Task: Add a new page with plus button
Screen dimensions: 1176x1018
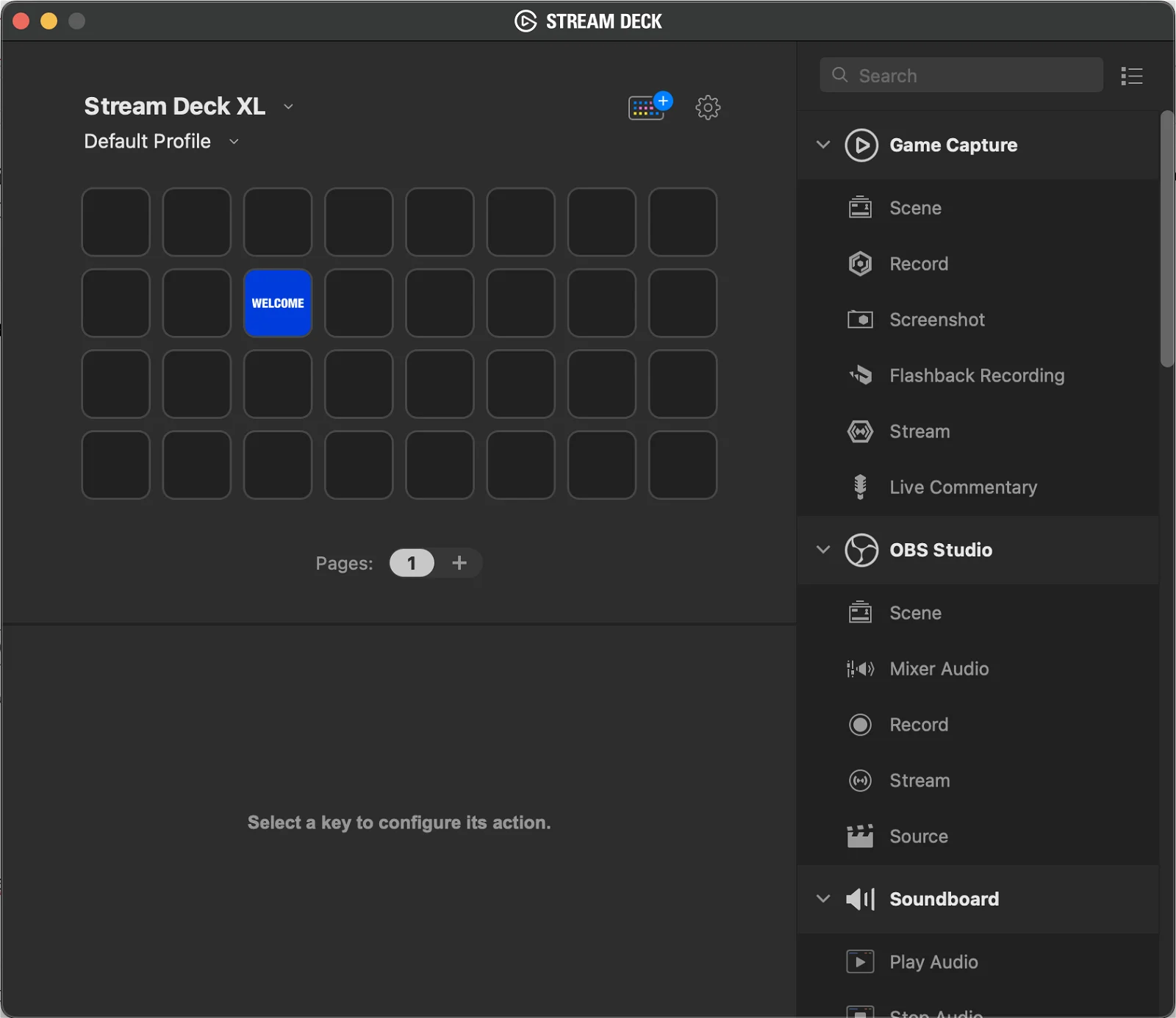Action: coord(459,563)
